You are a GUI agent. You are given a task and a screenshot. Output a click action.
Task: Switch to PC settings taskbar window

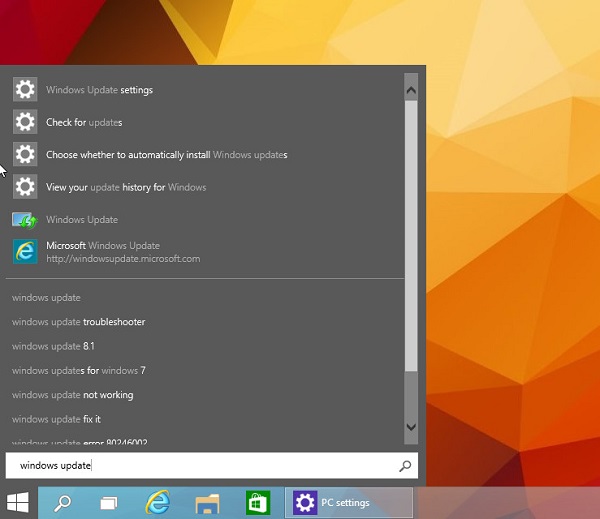click(350, 502)
